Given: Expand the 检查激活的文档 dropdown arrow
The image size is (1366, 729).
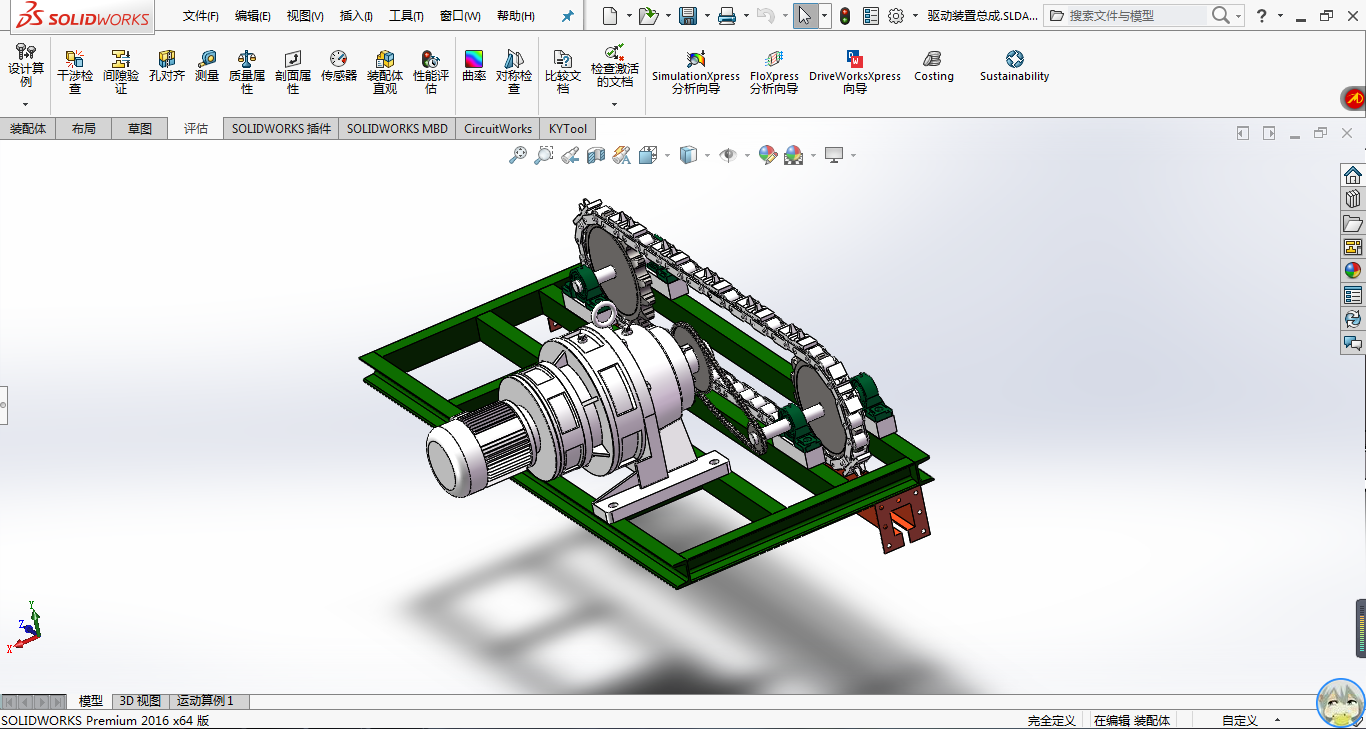Looking at the screenshot, I should (615, 104).
